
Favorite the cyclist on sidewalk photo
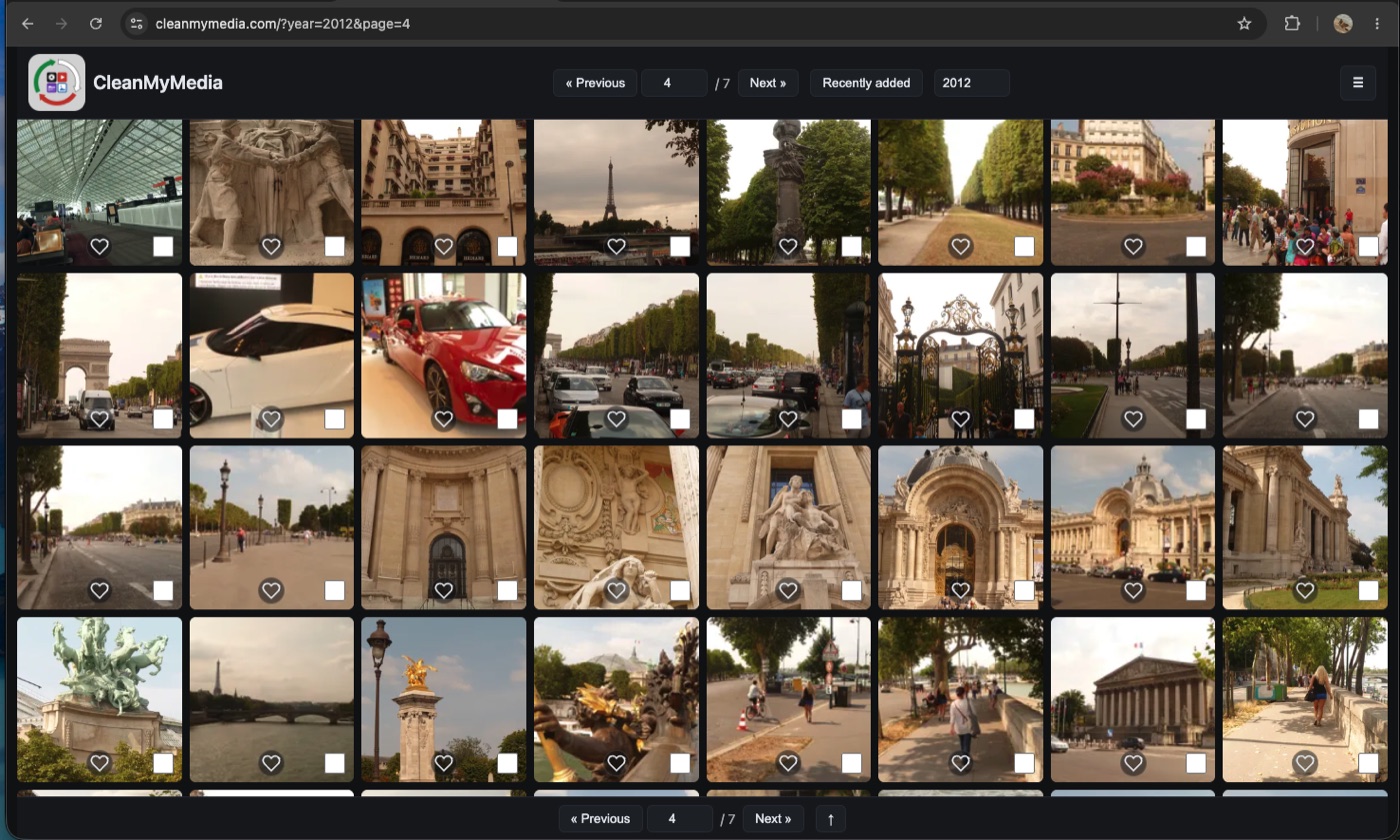[788, 763]
